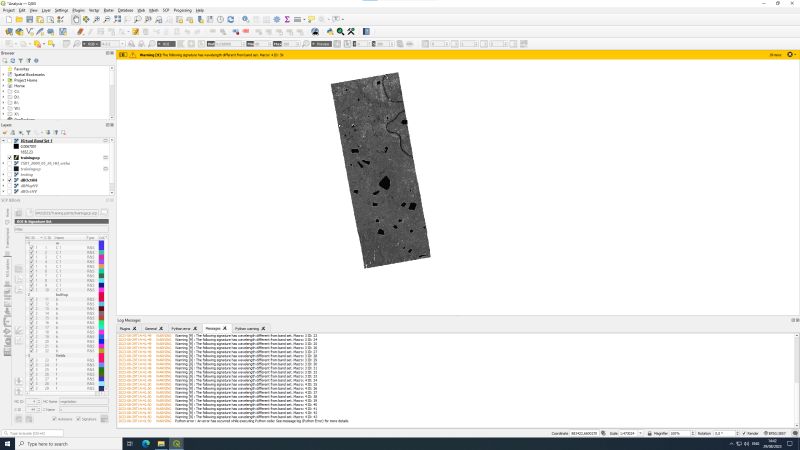The width and height of the screenshot is (800, 450).
Task: Expand the dBOc2004 layer tree
Action: coord(4,180)
